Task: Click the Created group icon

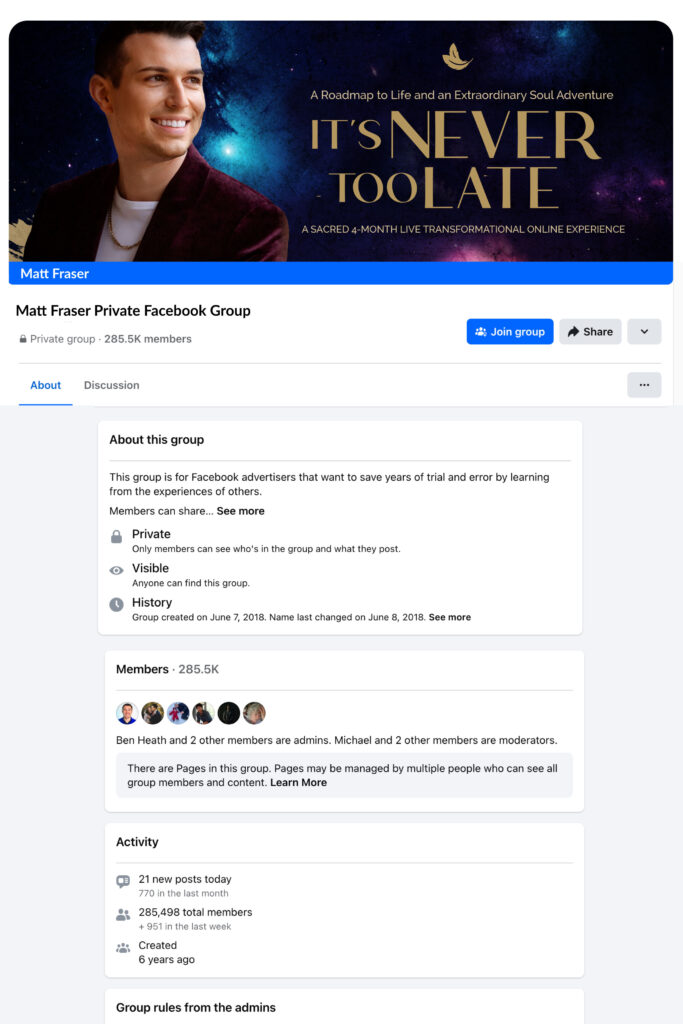Action: point(123,948)
